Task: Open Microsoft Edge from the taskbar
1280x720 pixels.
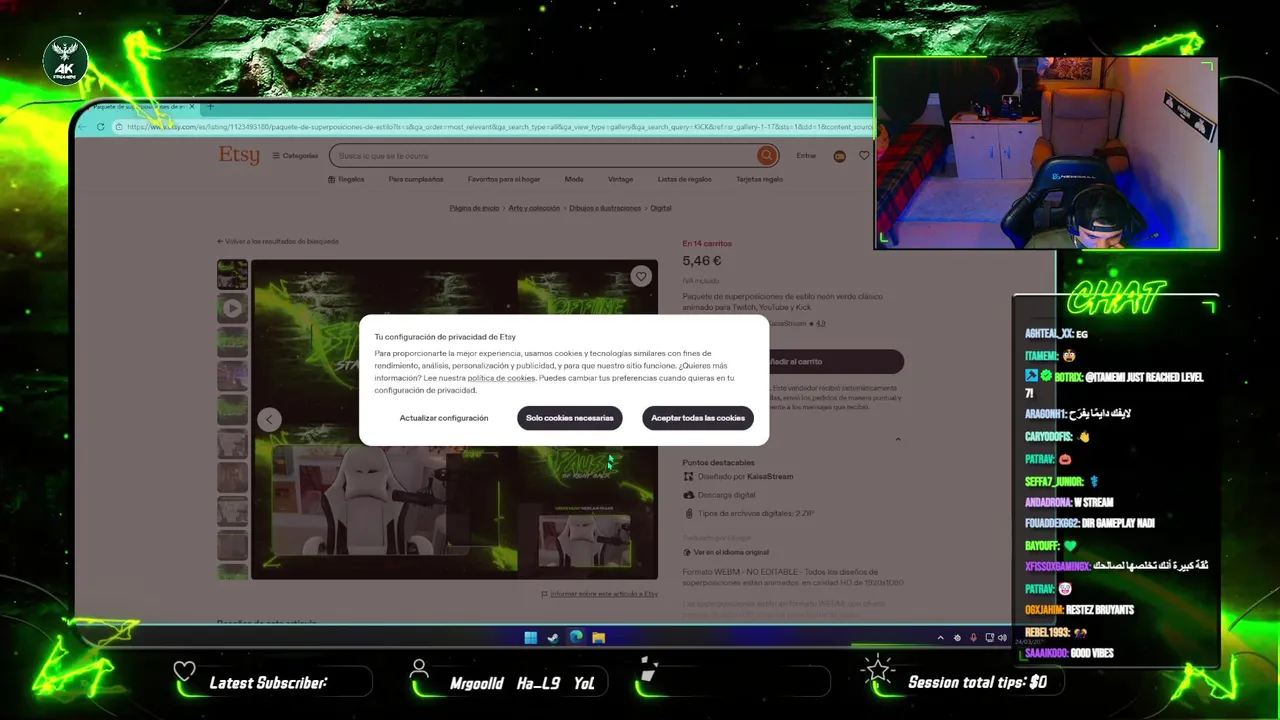Action: point(576,637)
